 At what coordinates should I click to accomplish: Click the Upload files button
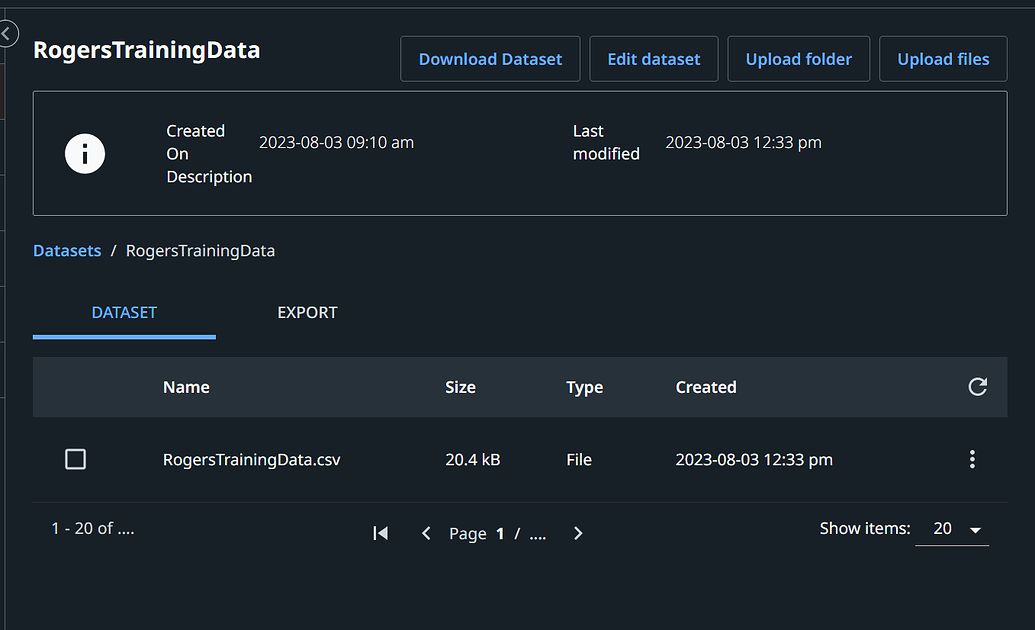click(x=943, y=59)
